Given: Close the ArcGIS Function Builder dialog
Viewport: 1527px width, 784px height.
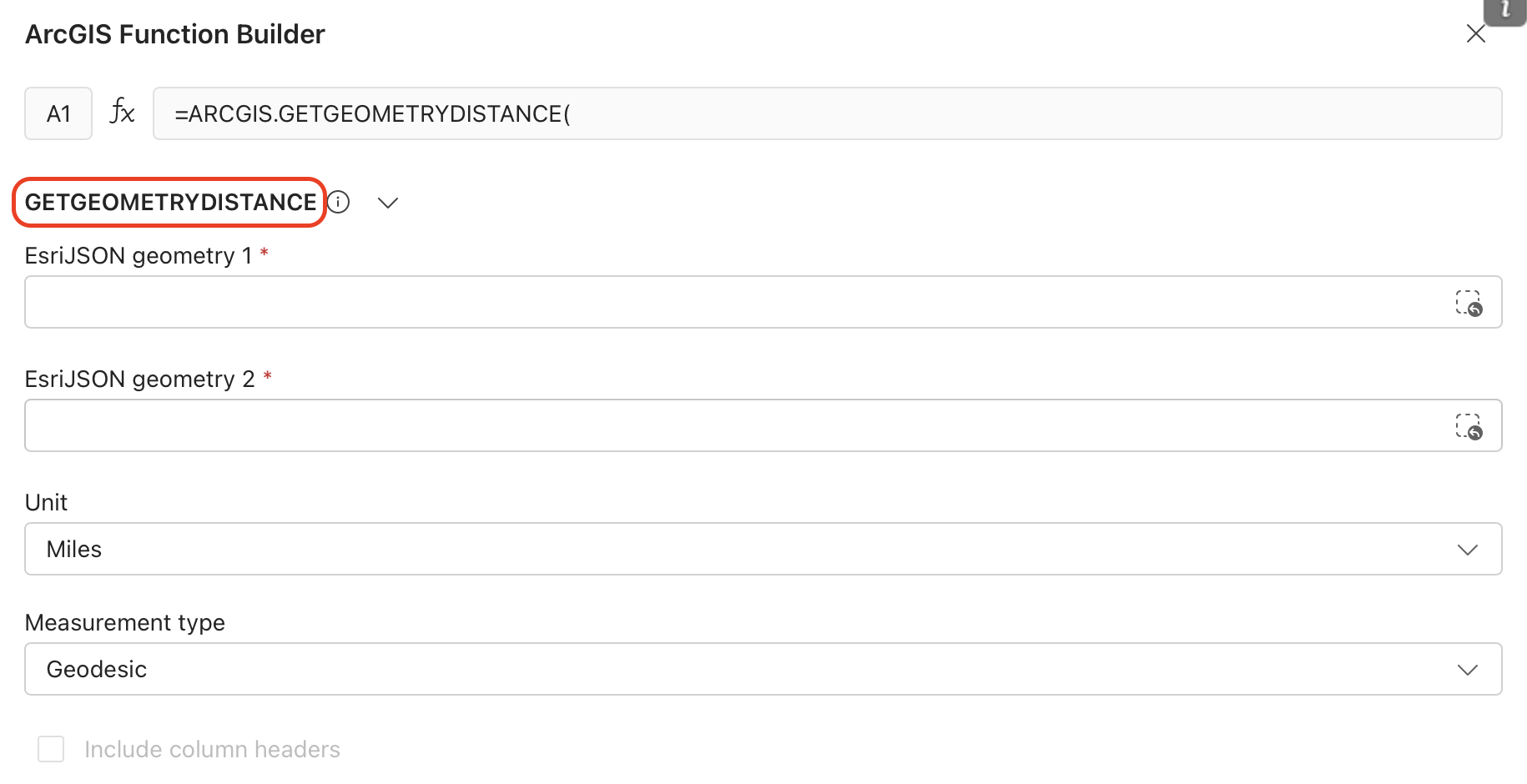Looking at the screenshot, I should (1475, 34).
